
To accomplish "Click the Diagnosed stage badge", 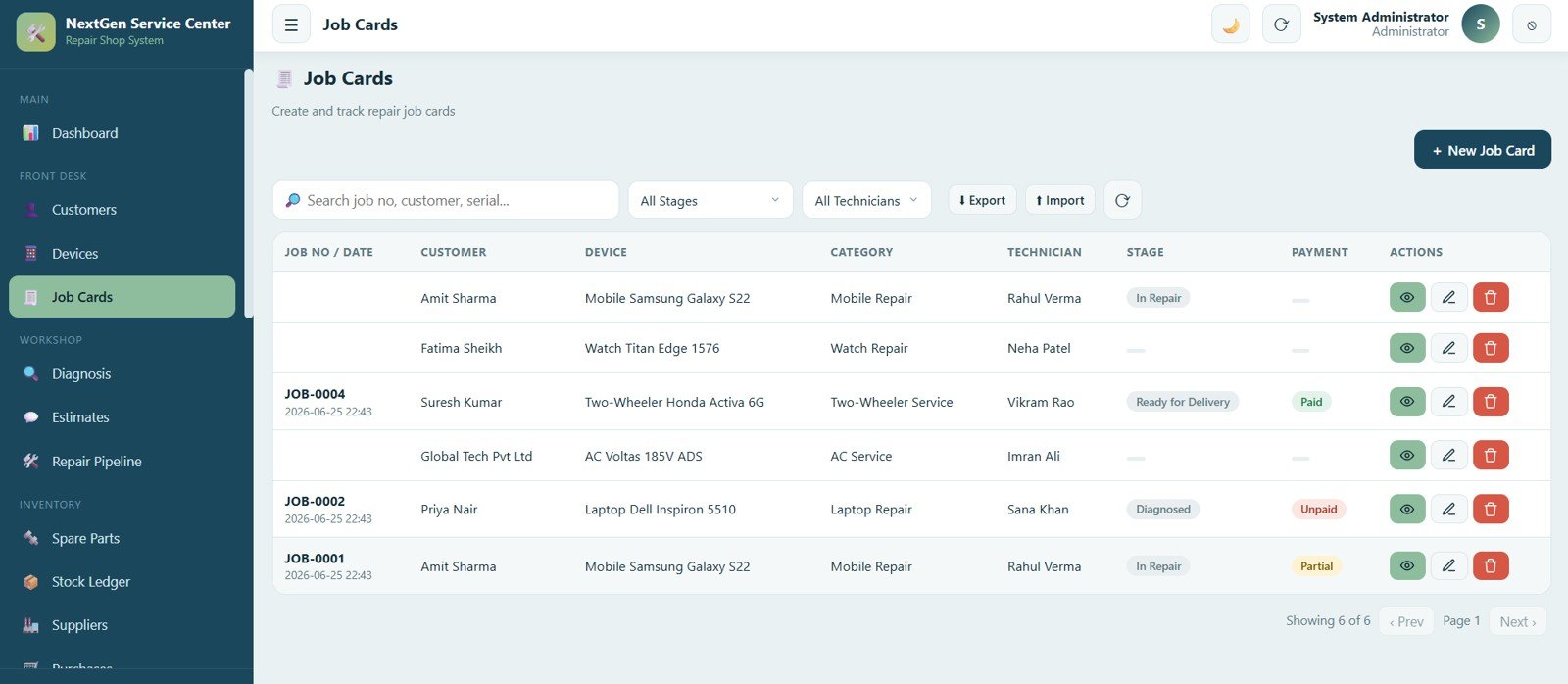I will point(1163,510).
